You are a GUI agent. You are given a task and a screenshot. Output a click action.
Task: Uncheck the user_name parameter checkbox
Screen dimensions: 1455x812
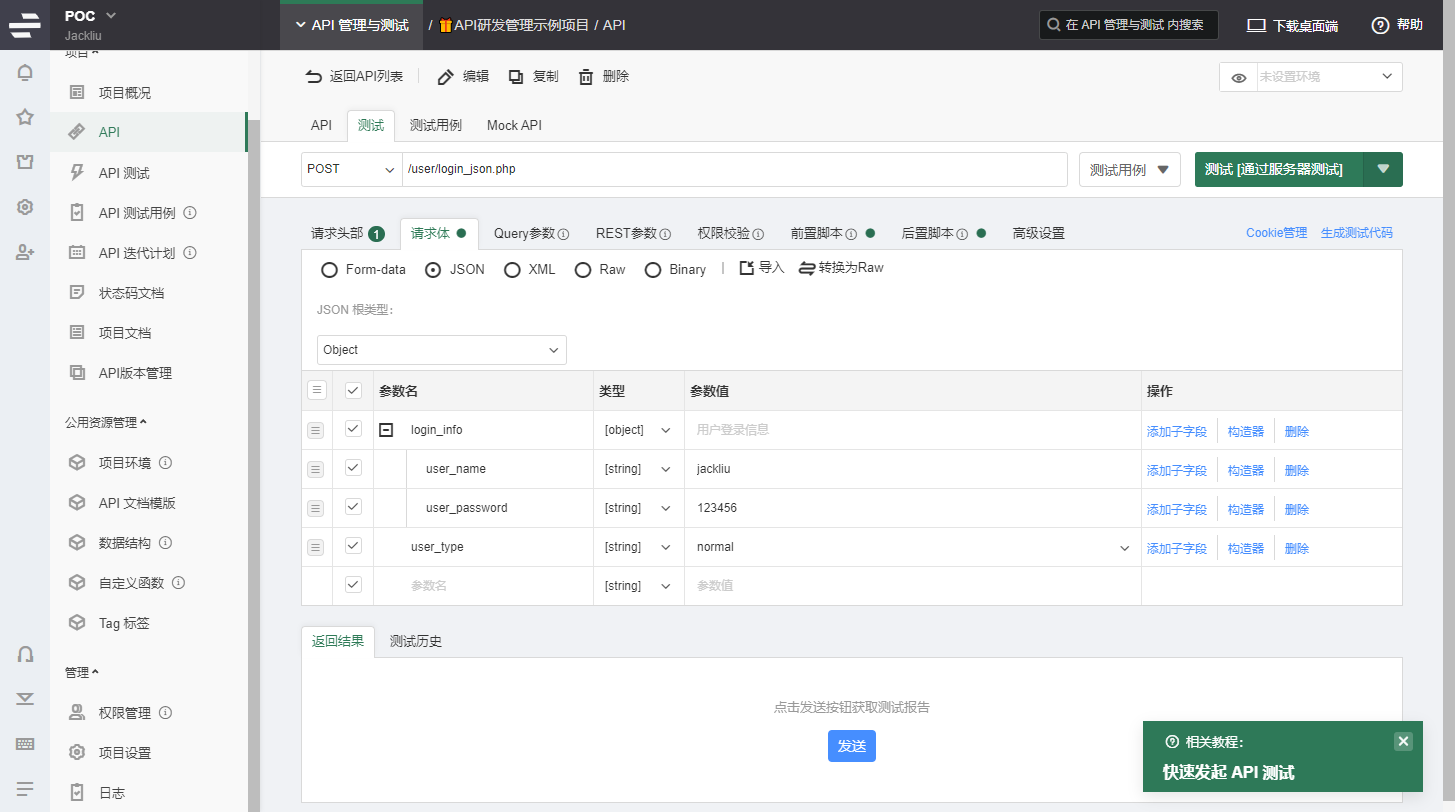pyautogui.click(x=353, y=468)
